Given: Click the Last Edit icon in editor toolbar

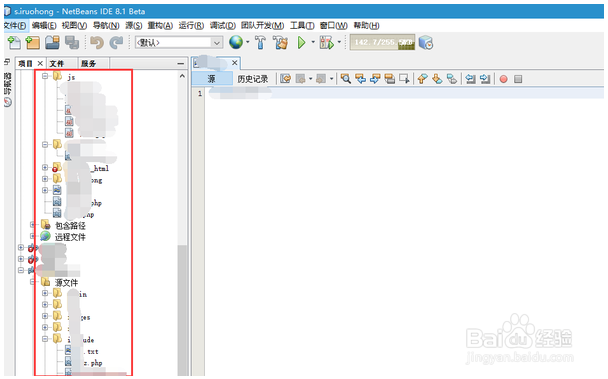Looking at the screenshot, I should [285, 79].
